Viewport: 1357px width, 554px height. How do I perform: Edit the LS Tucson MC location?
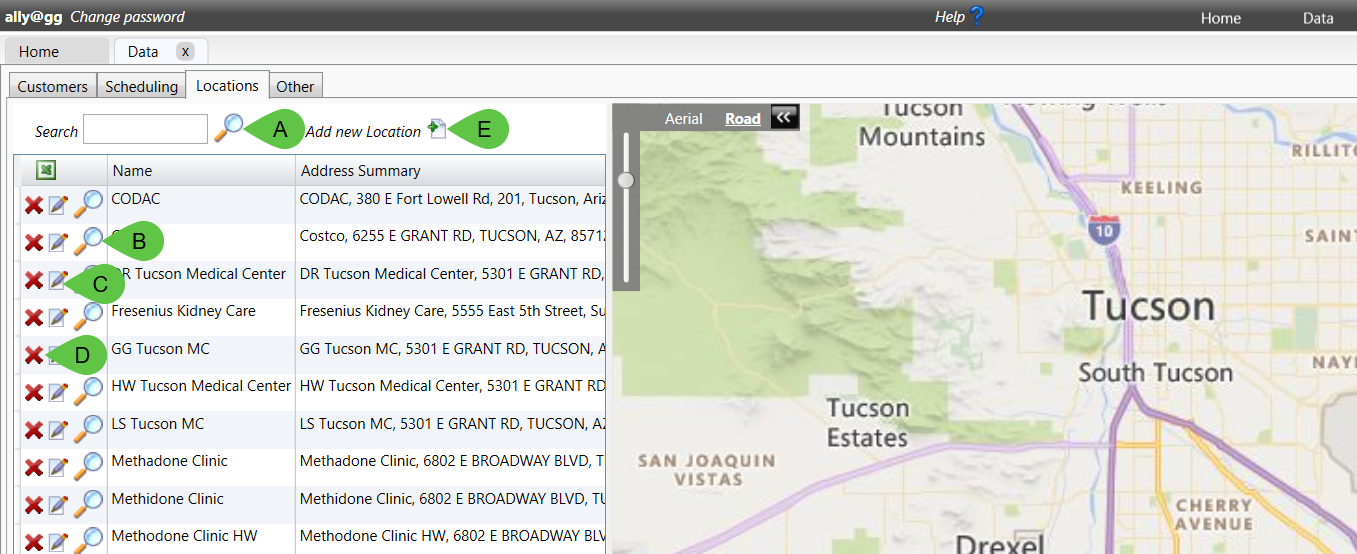(x=58, y=430)
